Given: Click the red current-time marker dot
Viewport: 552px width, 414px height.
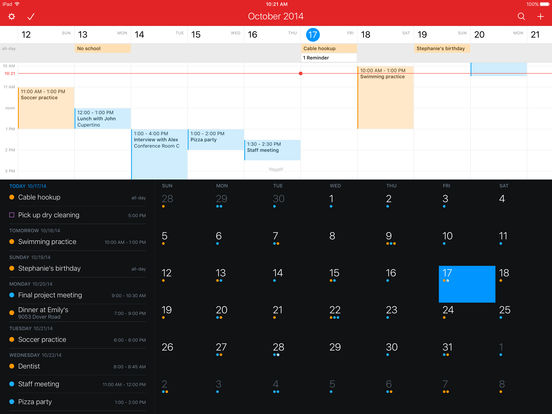Looking at the screenshot, I should pyautogui.click(x=301, y=74).
